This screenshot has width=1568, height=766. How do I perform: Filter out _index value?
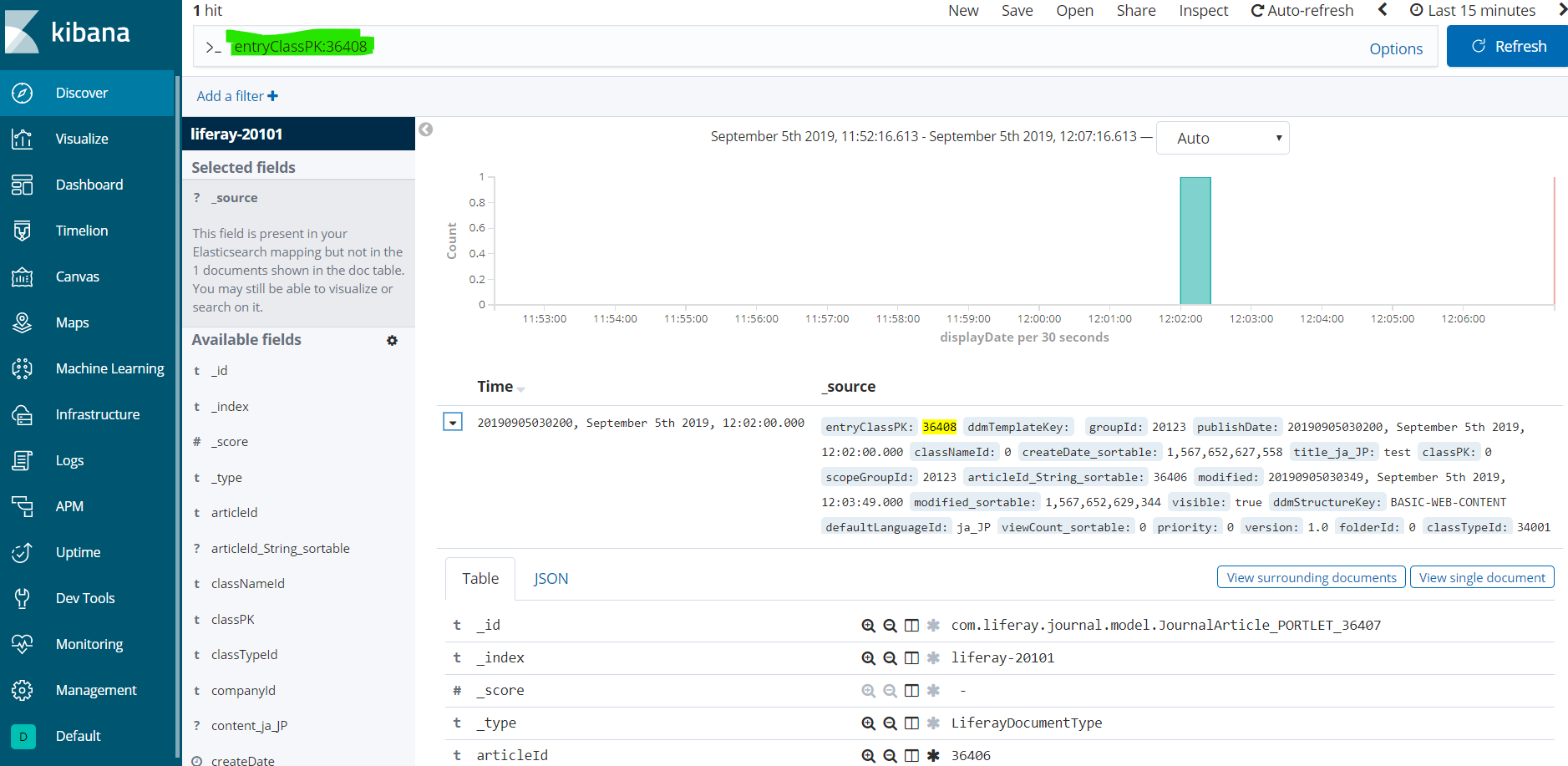891,658
